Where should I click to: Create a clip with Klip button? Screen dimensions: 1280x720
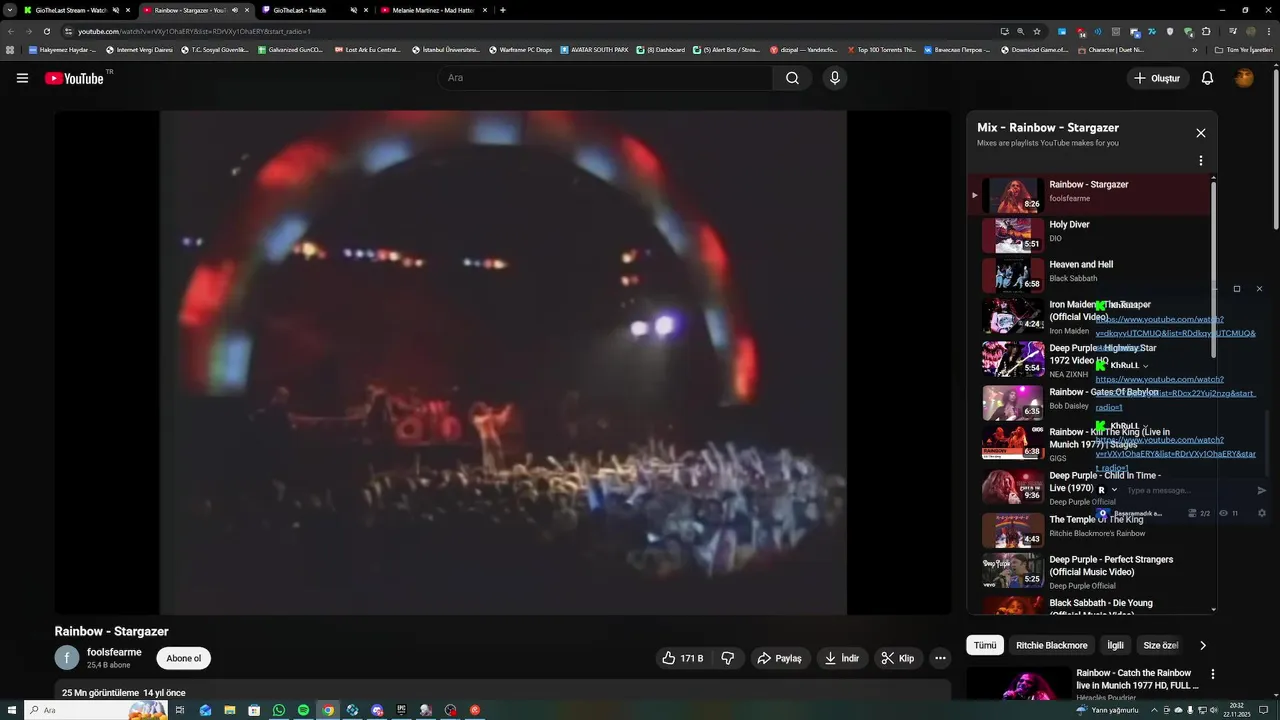tap(898, 658)
